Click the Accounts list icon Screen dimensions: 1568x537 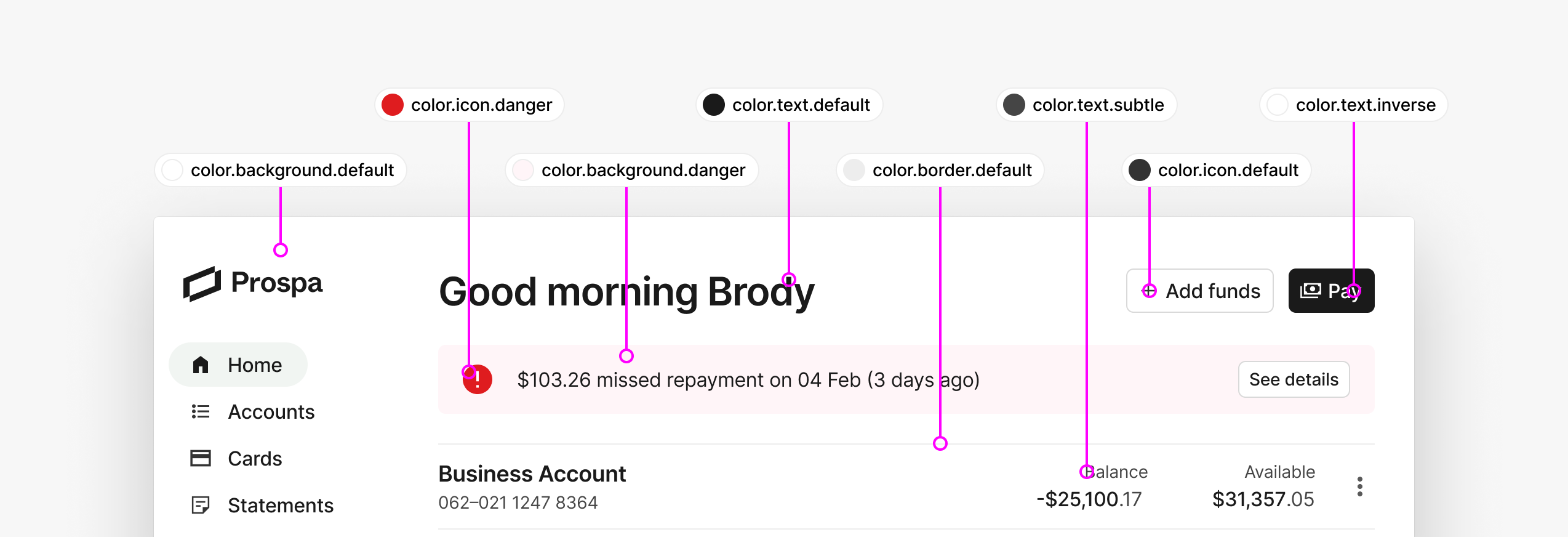pyautogui.click(x=201, y=411)
